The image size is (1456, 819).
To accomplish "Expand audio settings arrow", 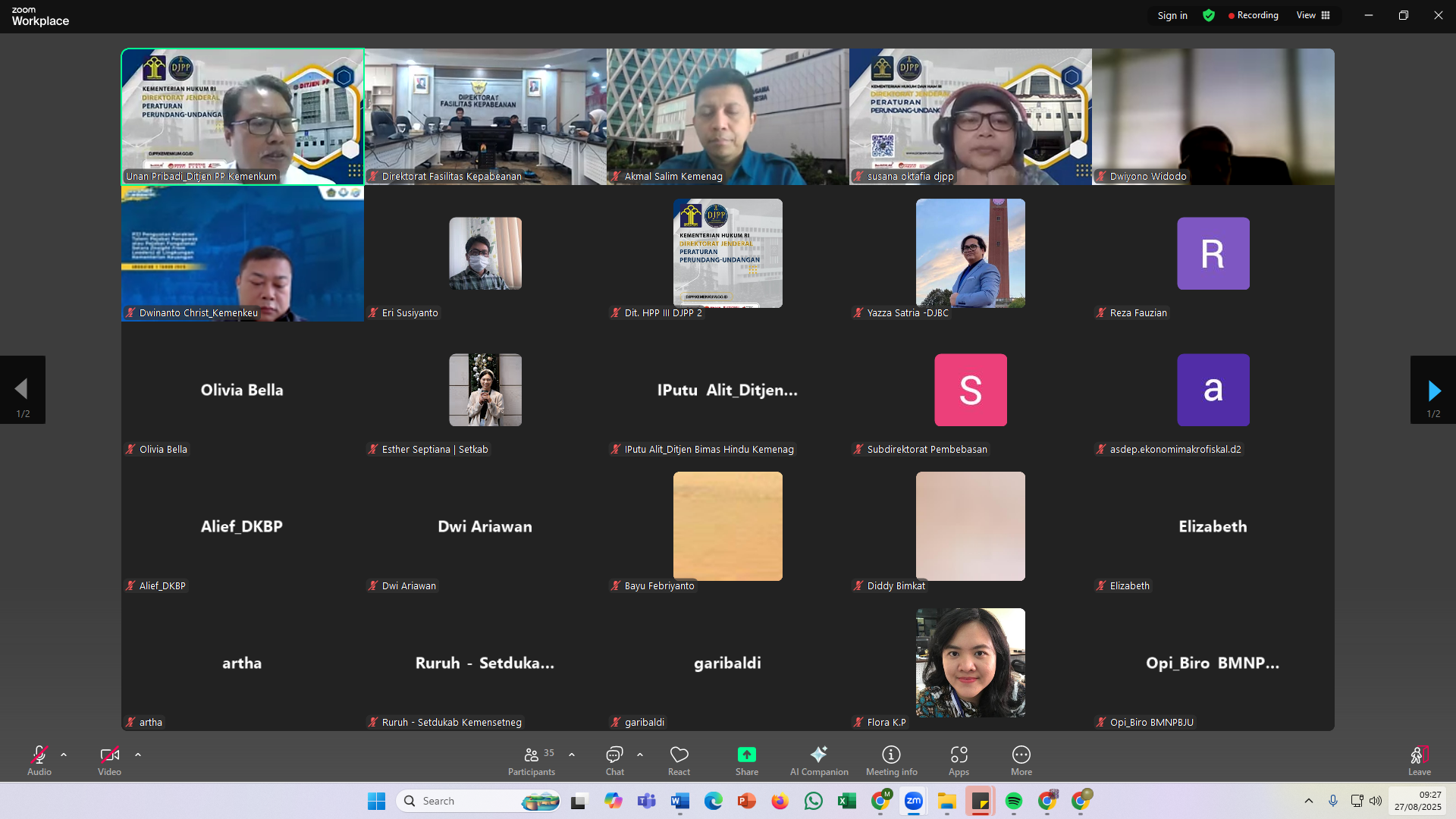I will (x=64, y=755).
